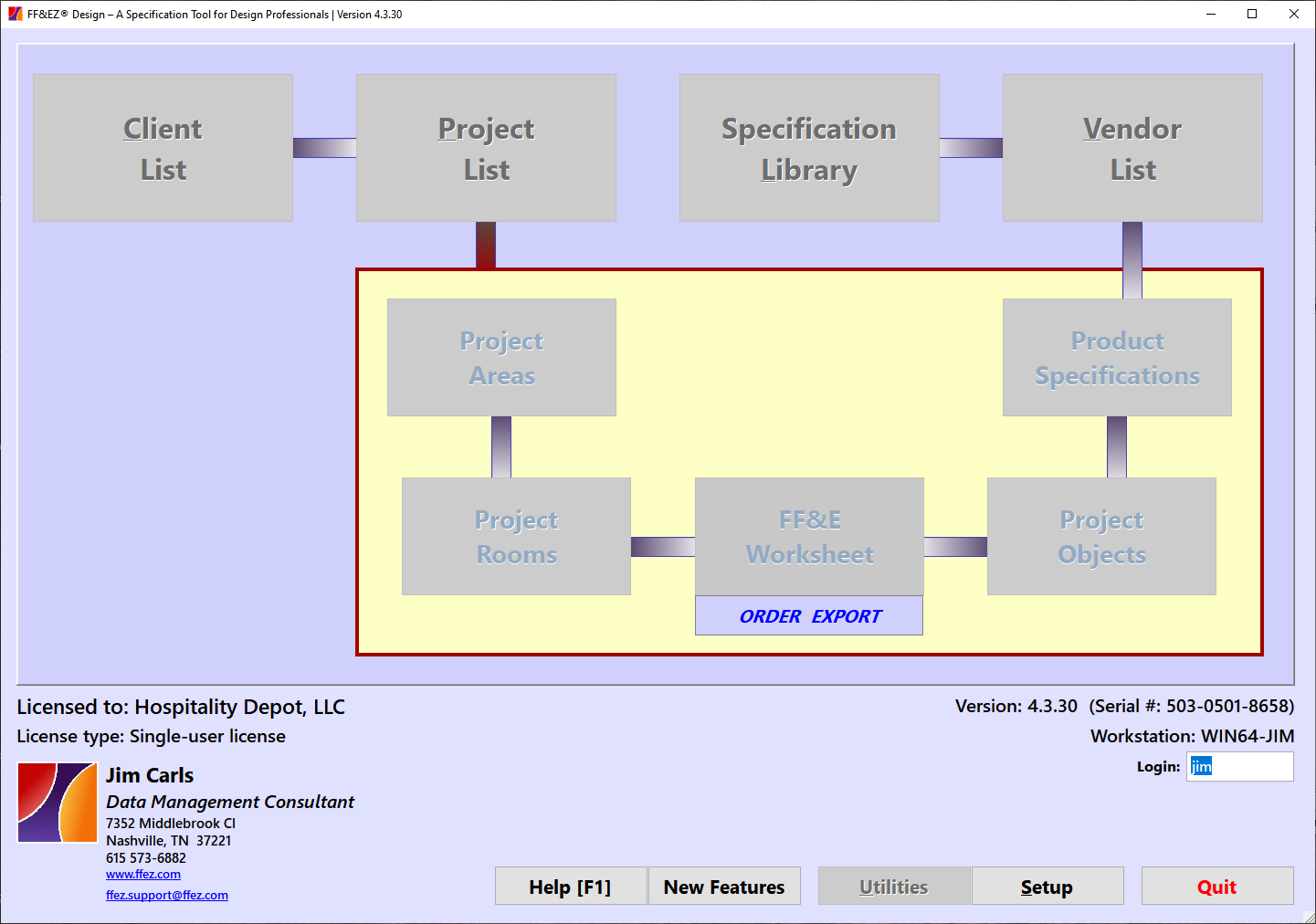Click the 'Workstation: WIN64-JIM' text
The image size is (1316, 924).
point(1192,736)
